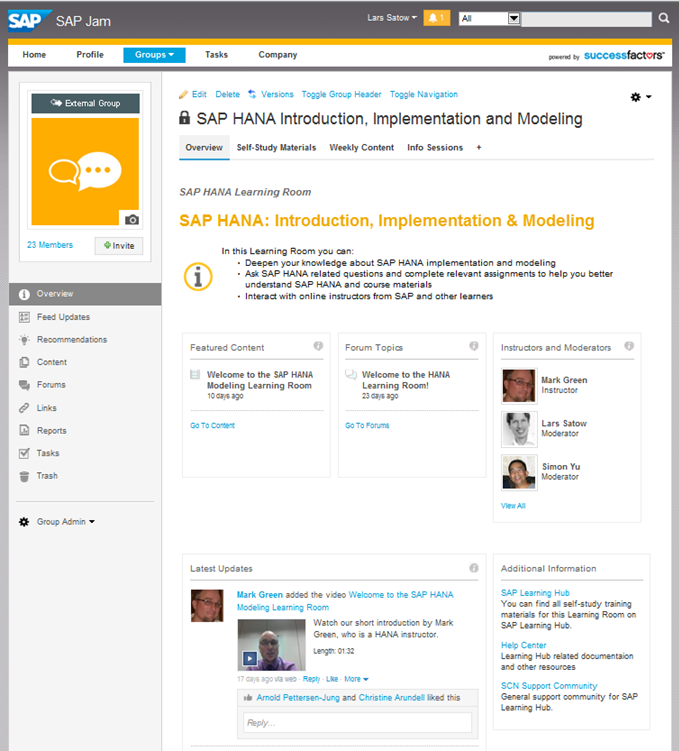Click Reply link under video post
The image size is (679, 751).
311,679
